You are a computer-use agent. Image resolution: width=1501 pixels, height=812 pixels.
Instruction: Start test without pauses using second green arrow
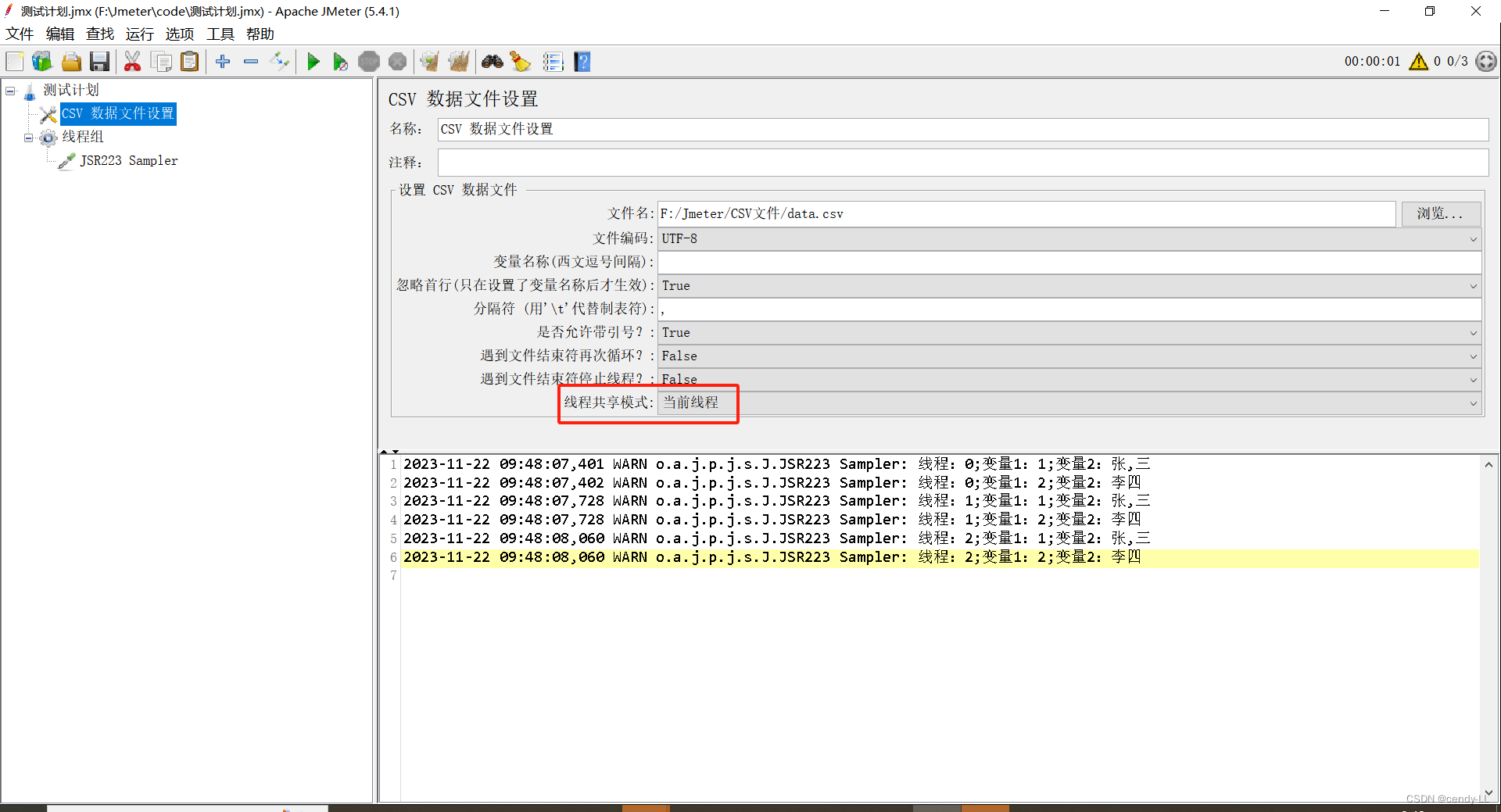tap(340, 61)
